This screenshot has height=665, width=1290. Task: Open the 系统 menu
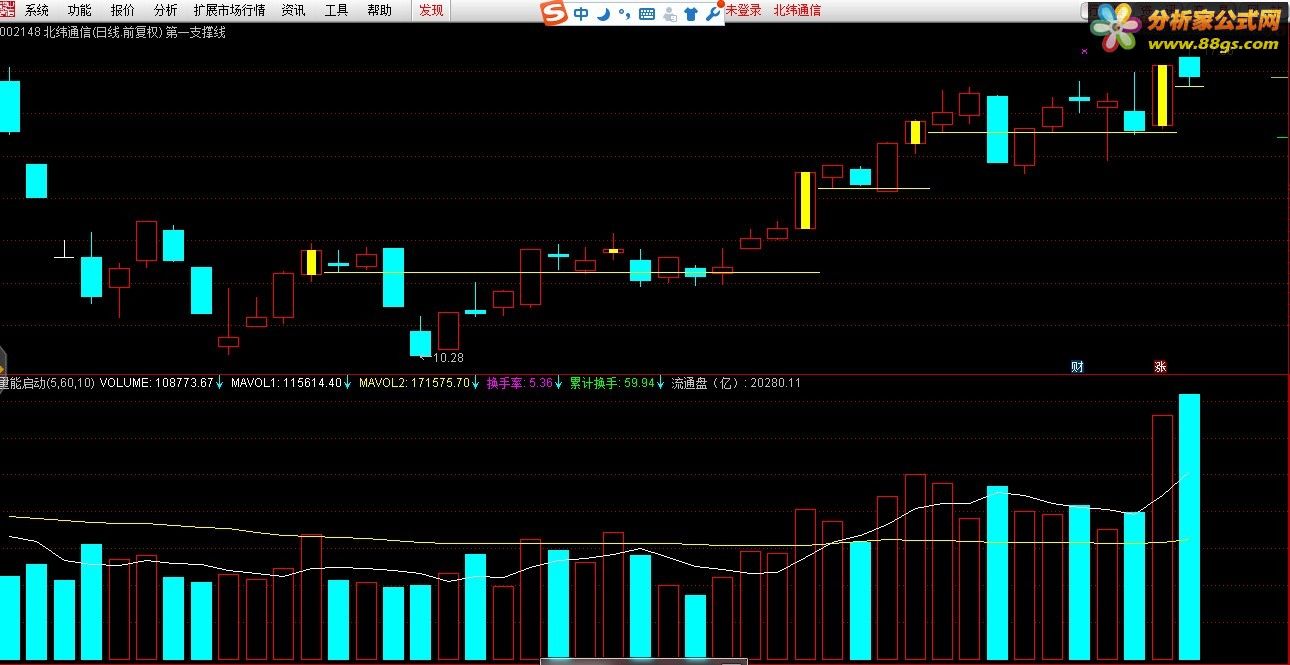coord(36,10)
